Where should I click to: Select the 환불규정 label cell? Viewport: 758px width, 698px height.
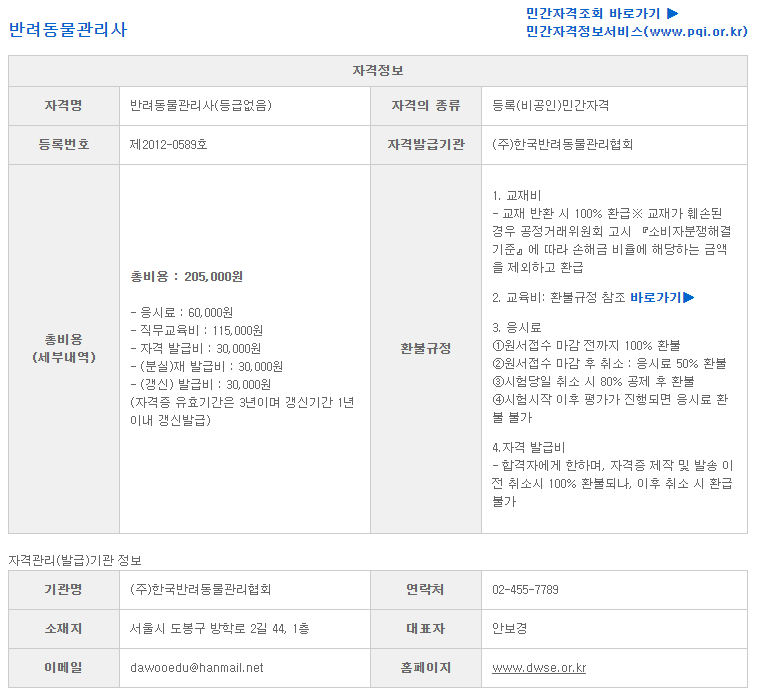(x=425, y=348)
